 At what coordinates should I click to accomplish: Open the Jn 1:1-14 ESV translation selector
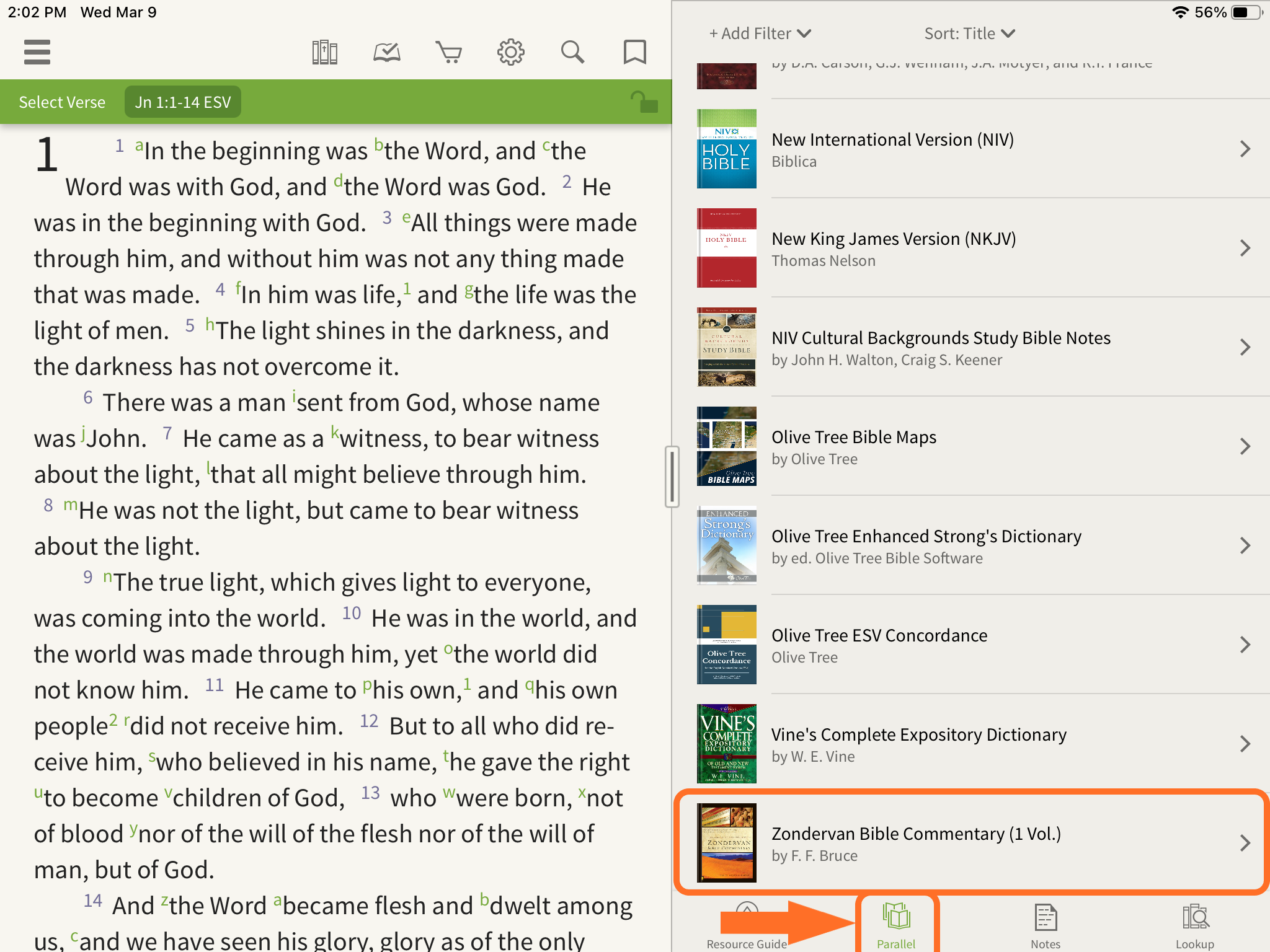183,102
